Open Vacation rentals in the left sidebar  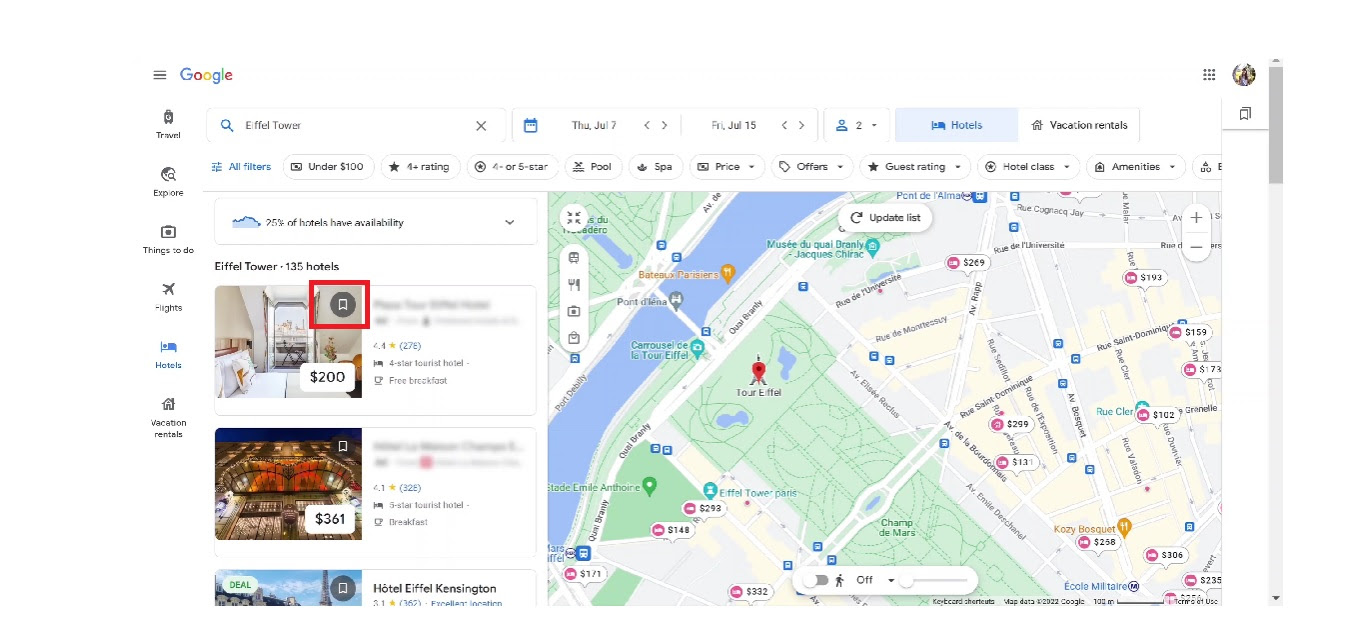tap(168, 417)
